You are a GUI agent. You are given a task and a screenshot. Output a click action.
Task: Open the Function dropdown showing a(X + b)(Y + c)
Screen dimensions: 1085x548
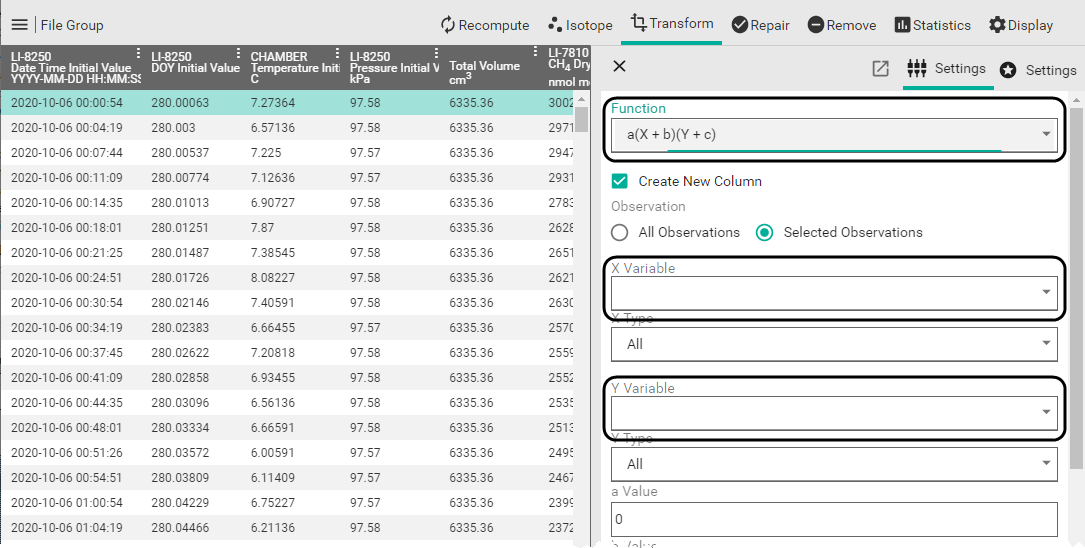tap(834, 134)
